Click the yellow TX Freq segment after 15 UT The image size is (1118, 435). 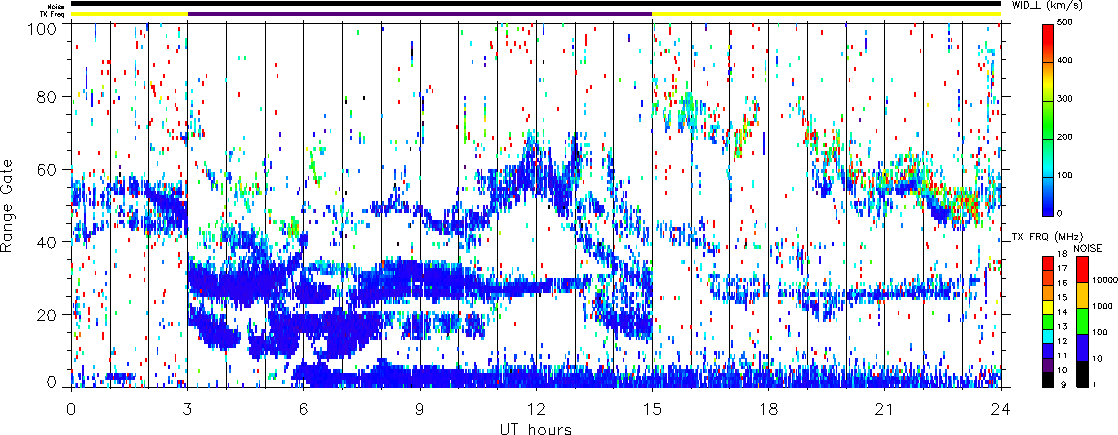827,14
